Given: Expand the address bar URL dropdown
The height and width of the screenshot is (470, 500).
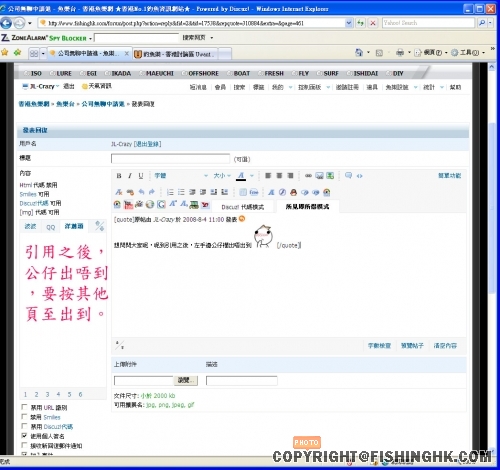Looking at the screenshot, I should click(x=349, y=23).
